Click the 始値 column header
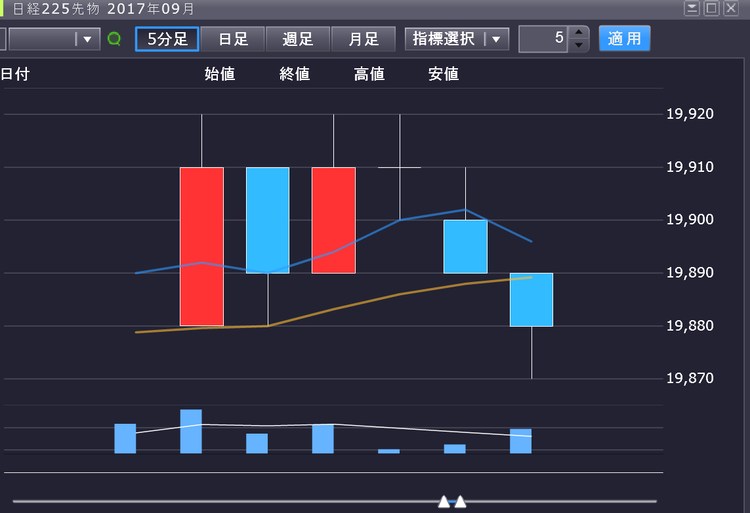Viewport: 750px width, 513px height. 220,74
